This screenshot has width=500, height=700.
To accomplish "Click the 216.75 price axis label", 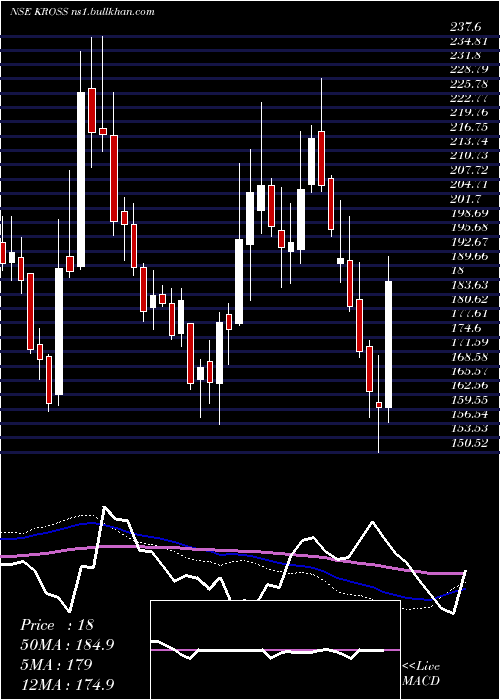I will coord(469,127).
